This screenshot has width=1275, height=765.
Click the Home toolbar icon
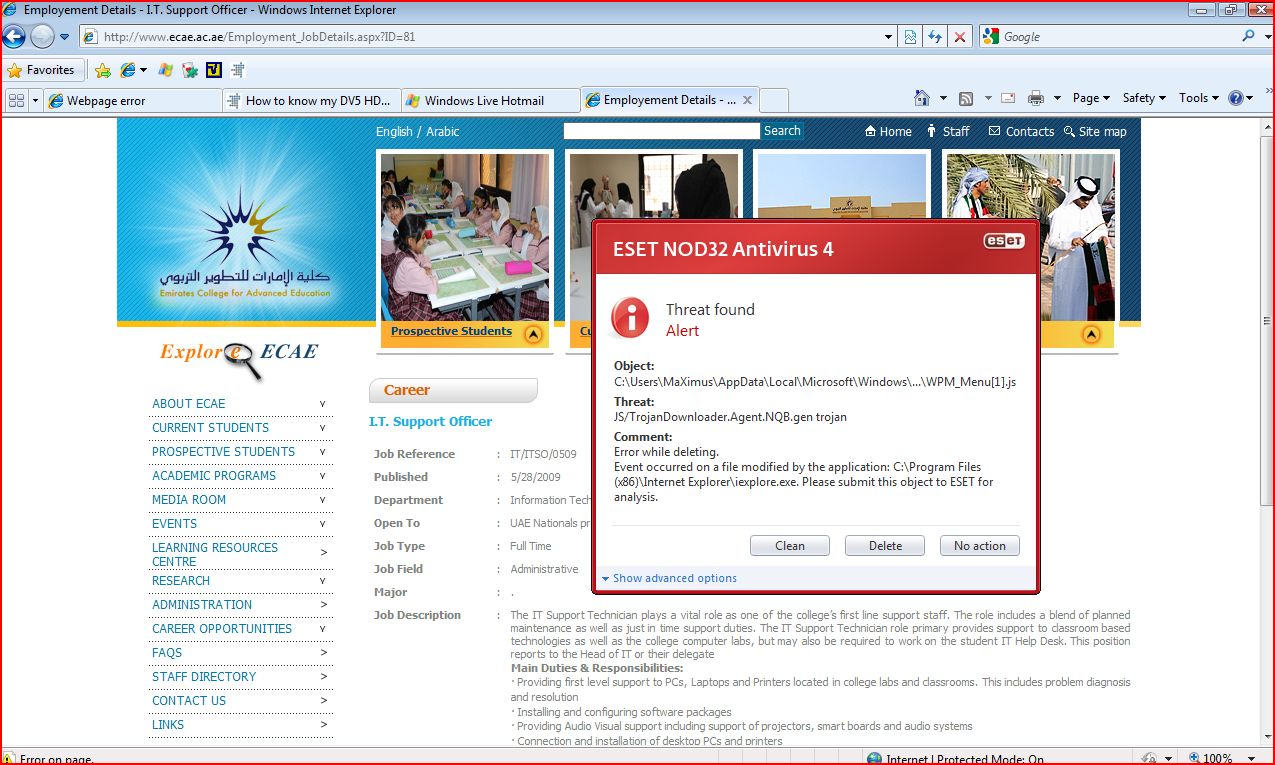click(922, 98)
